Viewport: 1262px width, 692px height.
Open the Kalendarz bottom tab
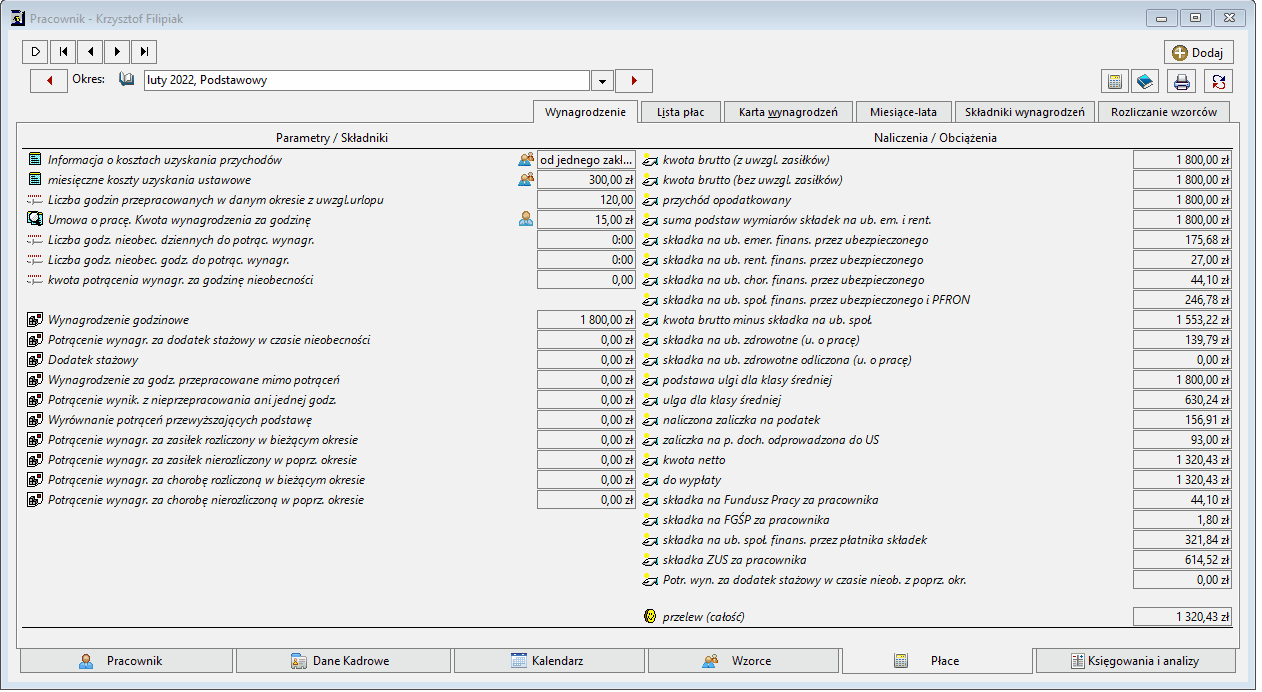[x=548, y=661]
